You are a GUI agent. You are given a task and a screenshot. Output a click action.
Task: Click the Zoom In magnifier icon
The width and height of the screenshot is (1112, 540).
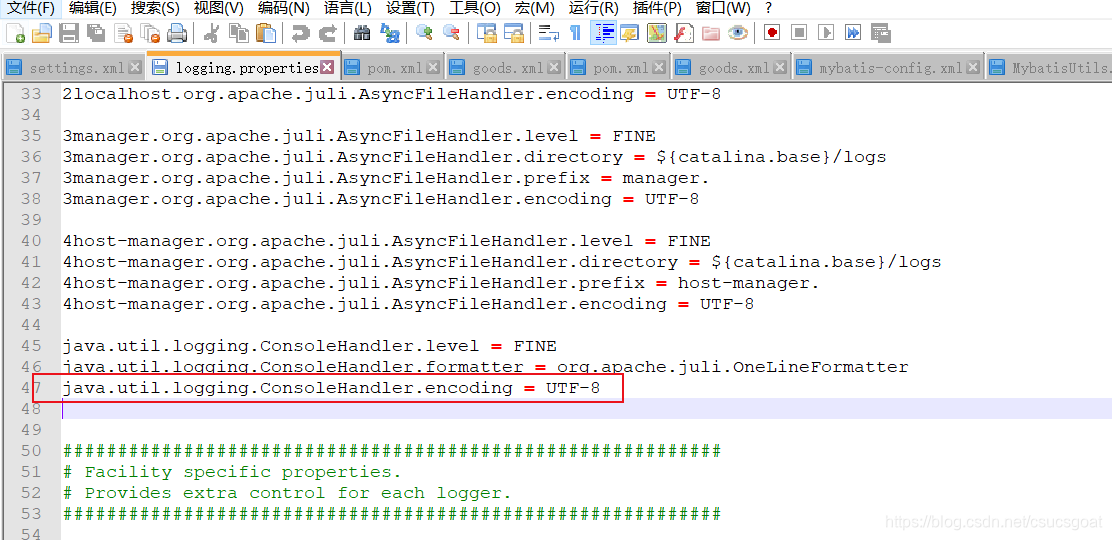pyautogui.click(x=424, y=33)
